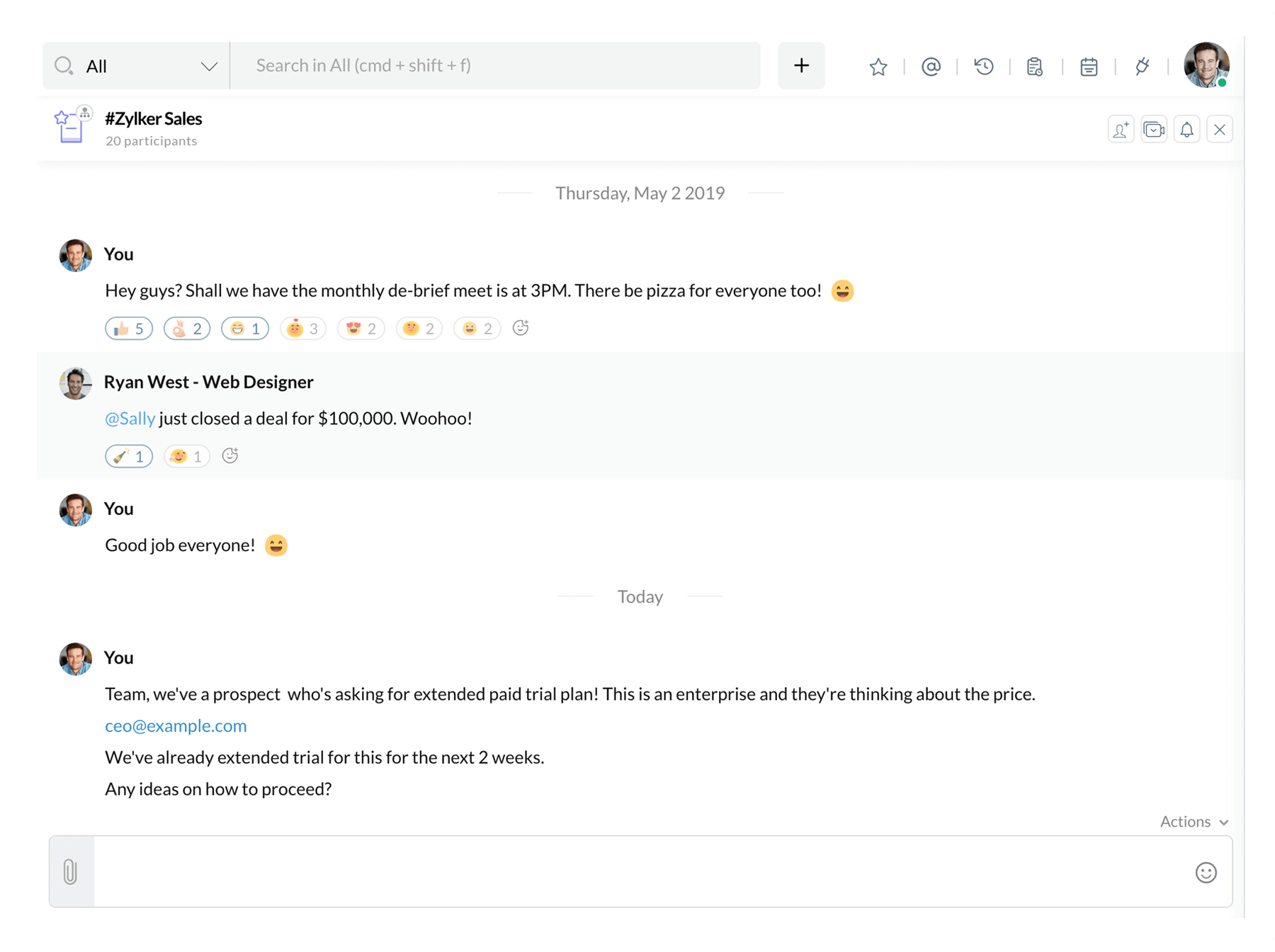Viewport: 1275px width, 952px height.
Task: Toggle the champagne bottle reaction
Action: coord(129,456)
